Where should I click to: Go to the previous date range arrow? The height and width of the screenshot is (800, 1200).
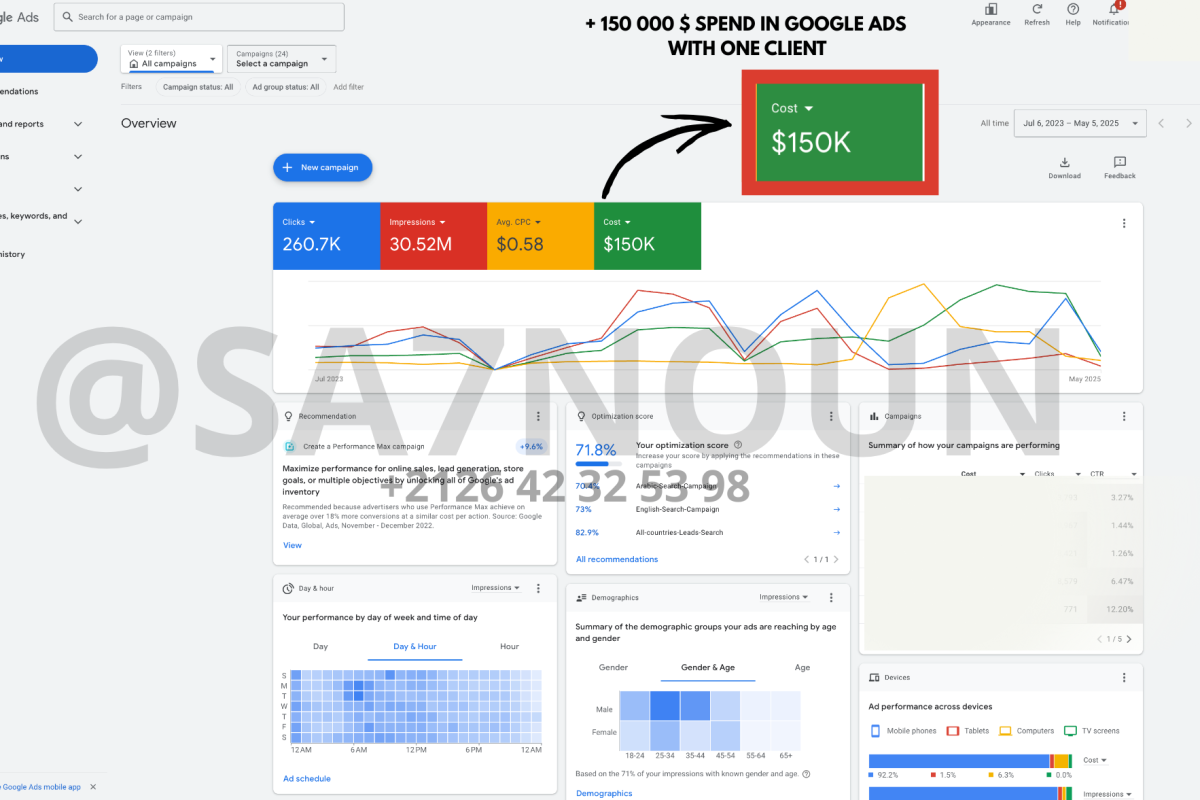(x=1161, y=123)
